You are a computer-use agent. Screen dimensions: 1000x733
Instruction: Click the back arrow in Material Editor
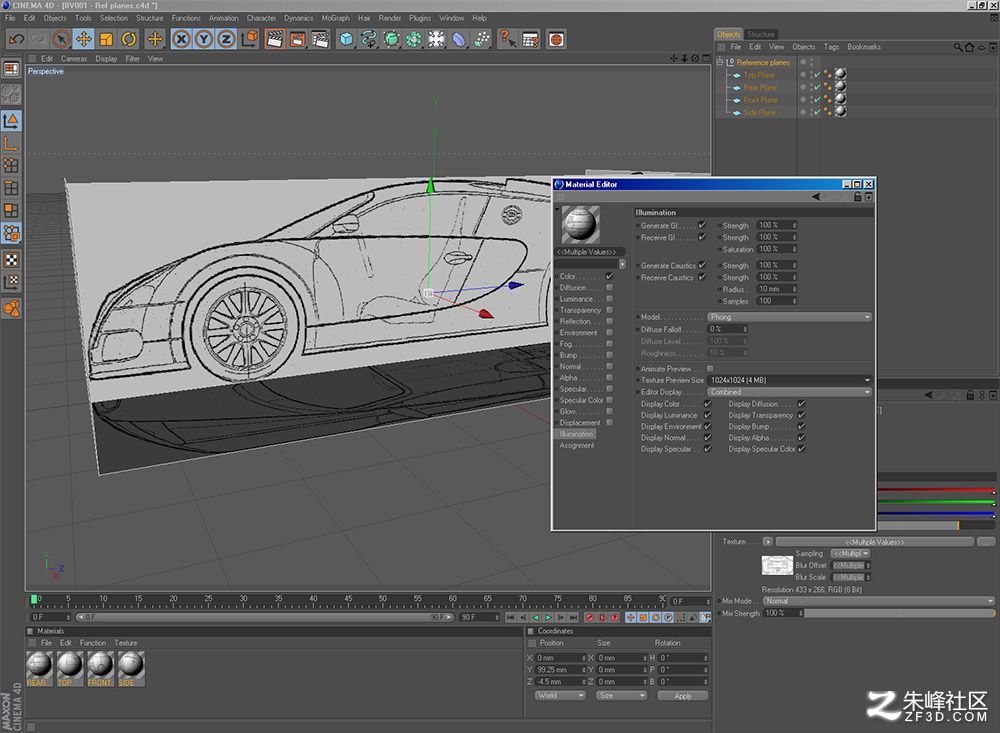tap(816, 197)
